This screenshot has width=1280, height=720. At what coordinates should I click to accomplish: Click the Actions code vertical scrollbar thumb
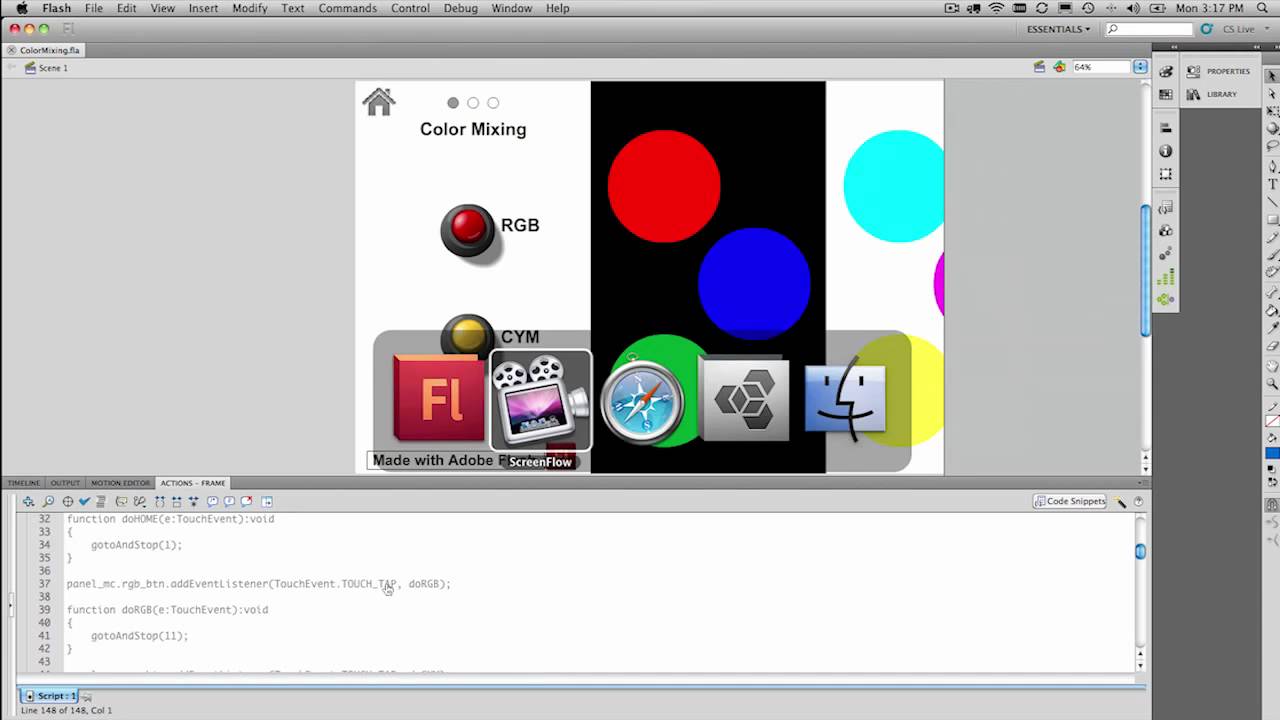1140,551
